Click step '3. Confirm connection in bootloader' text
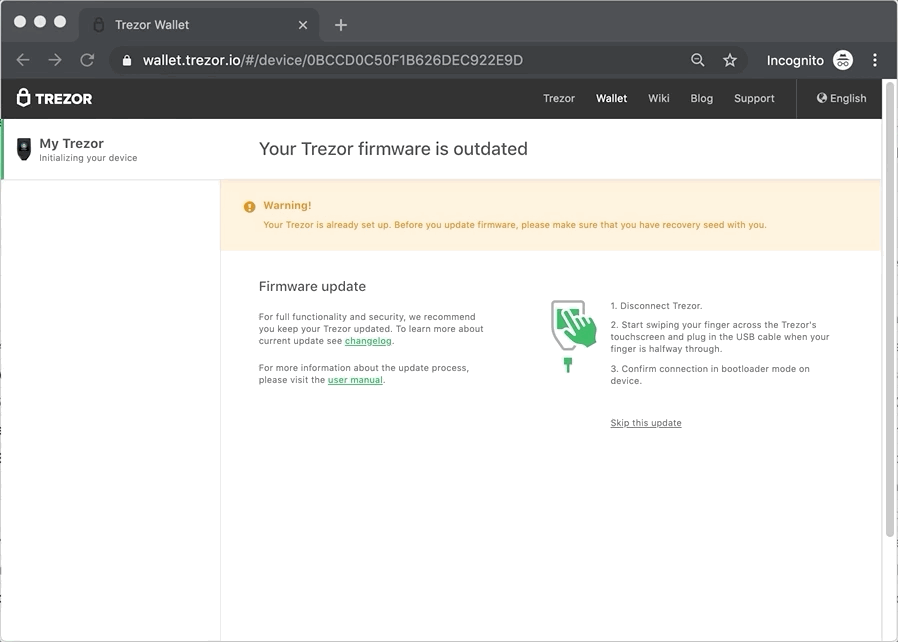 [x=710, y=375]
